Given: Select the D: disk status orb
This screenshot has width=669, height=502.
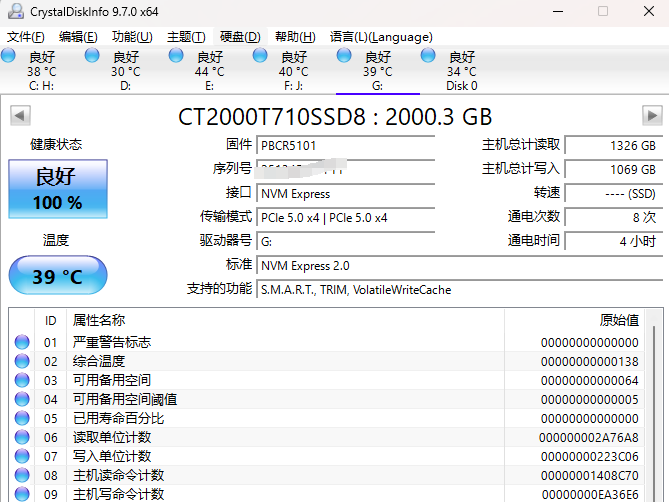Looking at the screenshot, I should pos(92,55).
